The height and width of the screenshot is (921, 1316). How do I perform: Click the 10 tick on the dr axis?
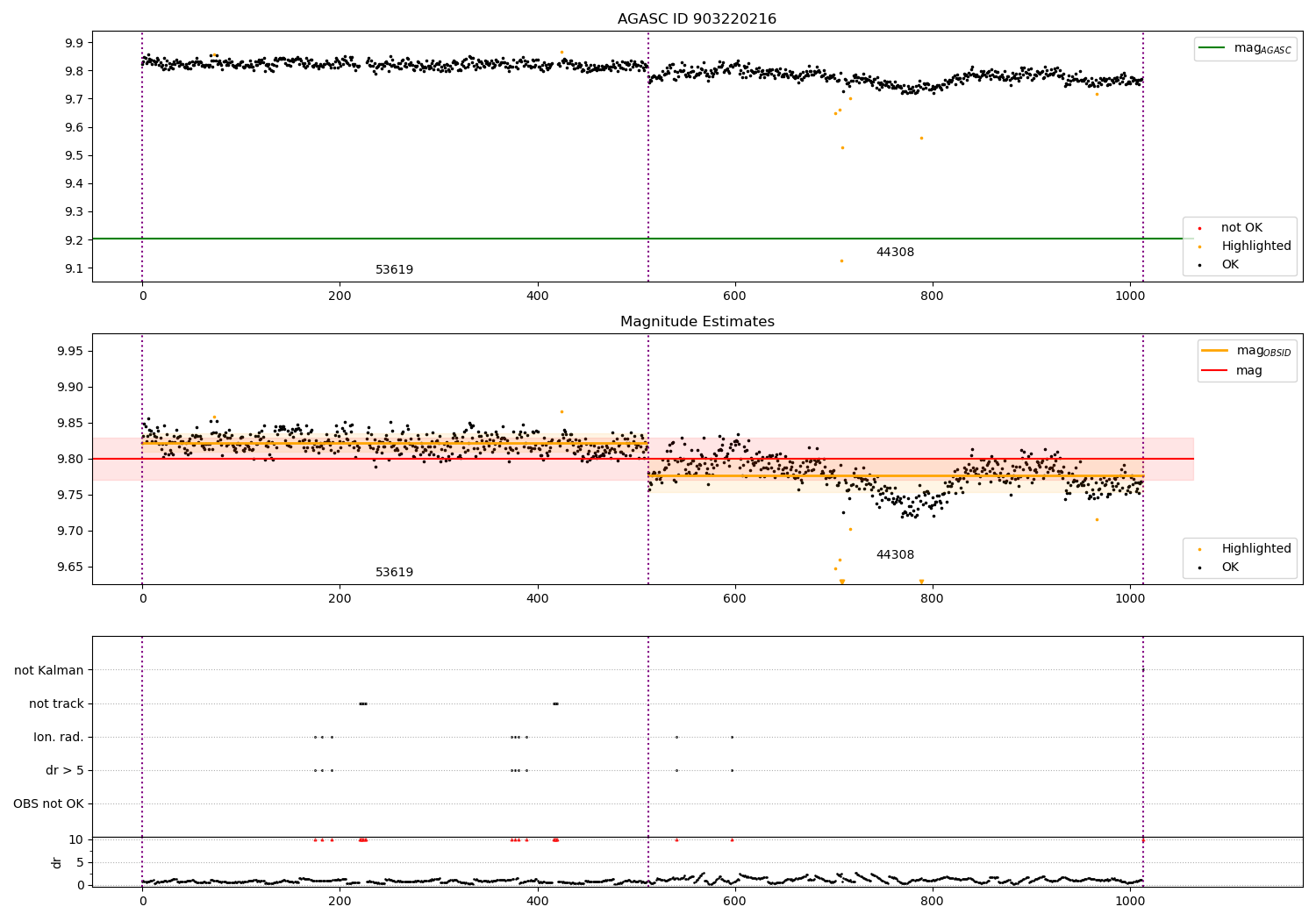75,840
